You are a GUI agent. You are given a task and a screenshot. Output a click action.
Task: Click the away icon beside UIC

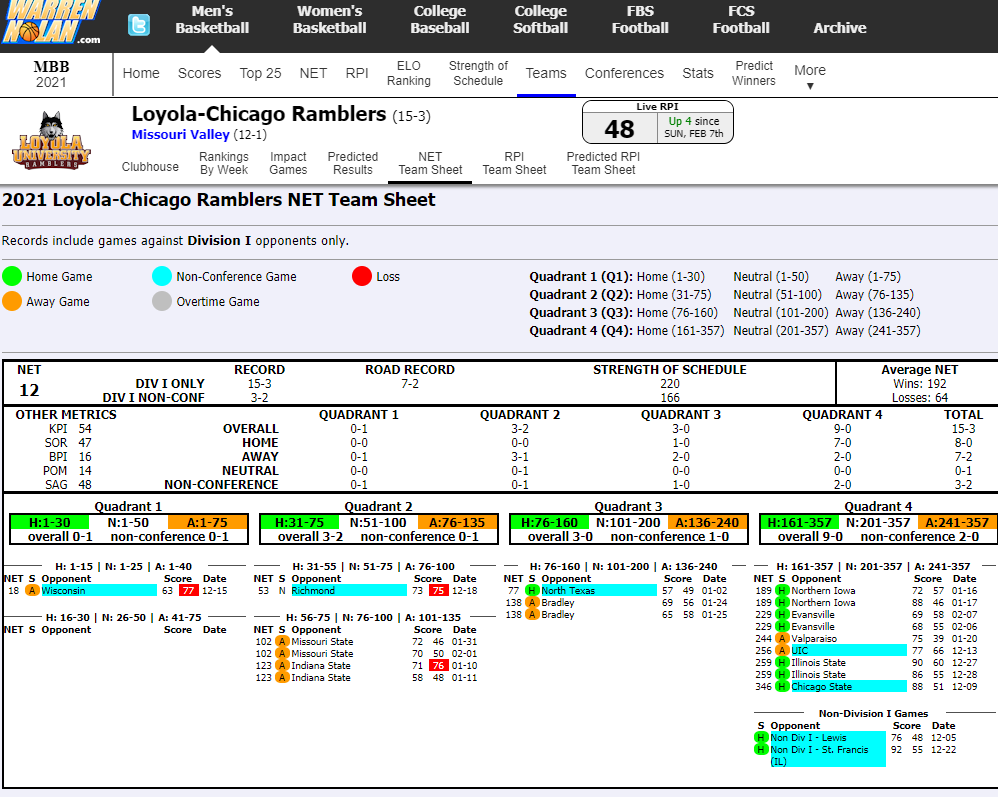pyautogui.click(x=782, y=651)
